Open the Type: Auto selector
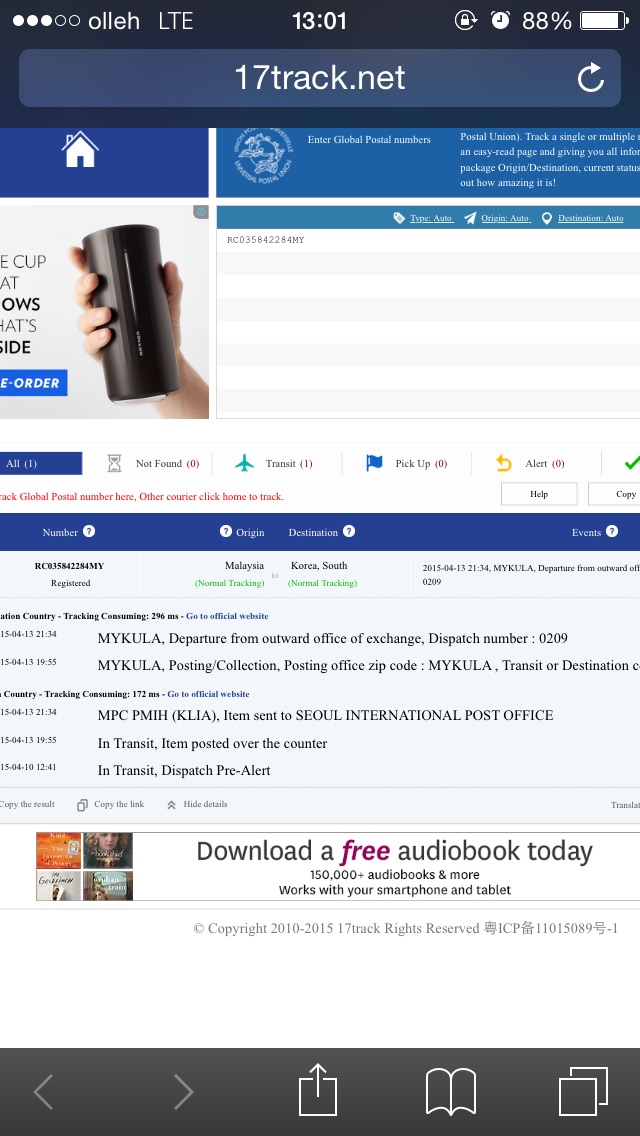The height and width of the screenshot is (1136, 640). (x=423, y=218)
